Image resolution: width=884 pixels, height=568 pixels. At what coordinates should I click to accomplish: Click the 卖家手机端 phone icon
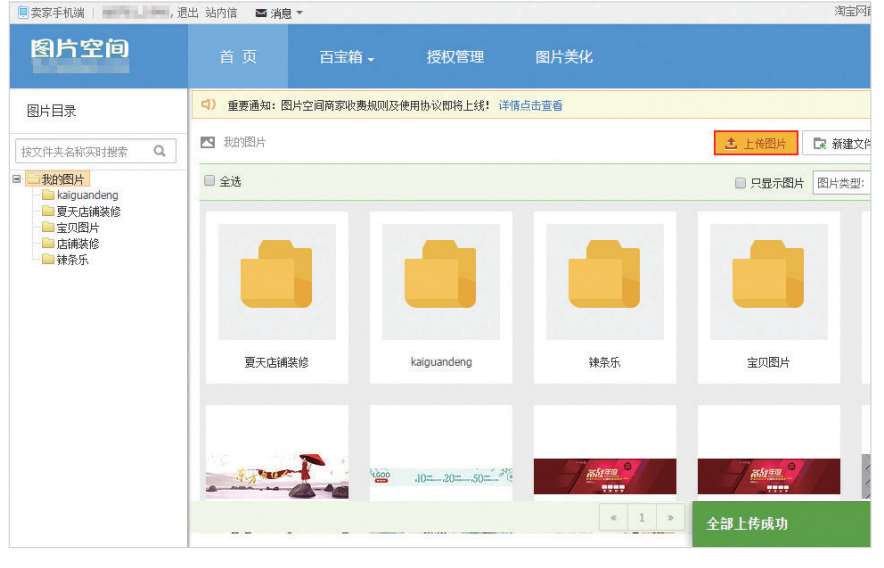23,13
